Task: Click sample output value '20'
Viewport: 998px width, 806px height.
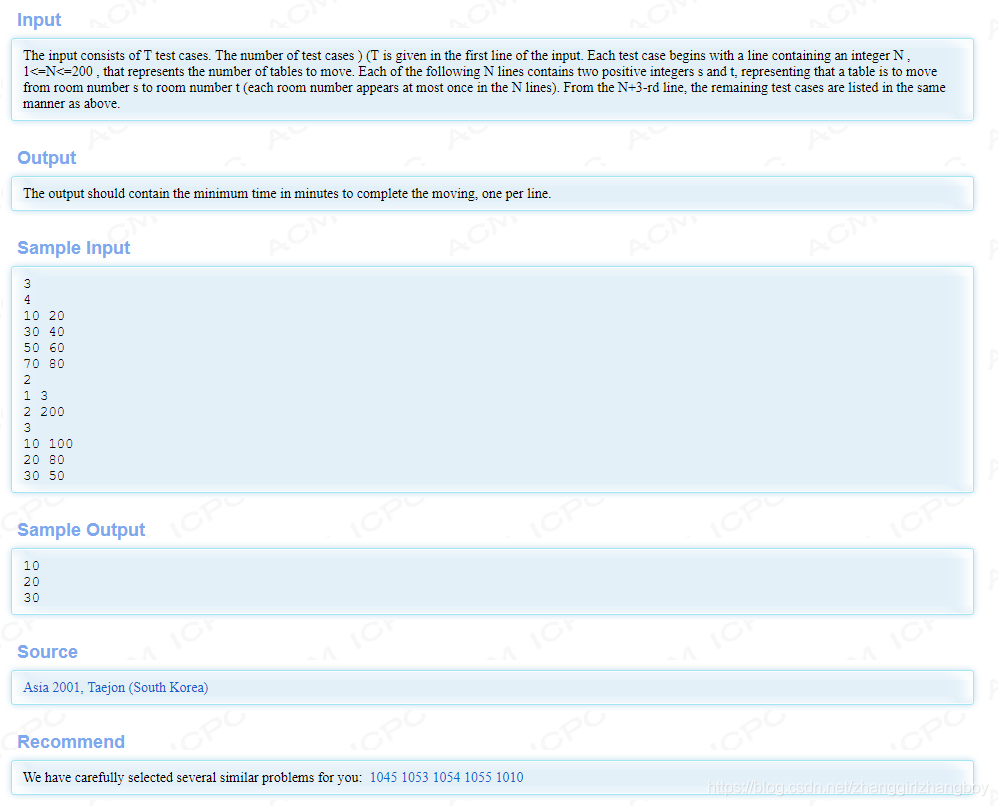Action: click(x=31, y=582)
